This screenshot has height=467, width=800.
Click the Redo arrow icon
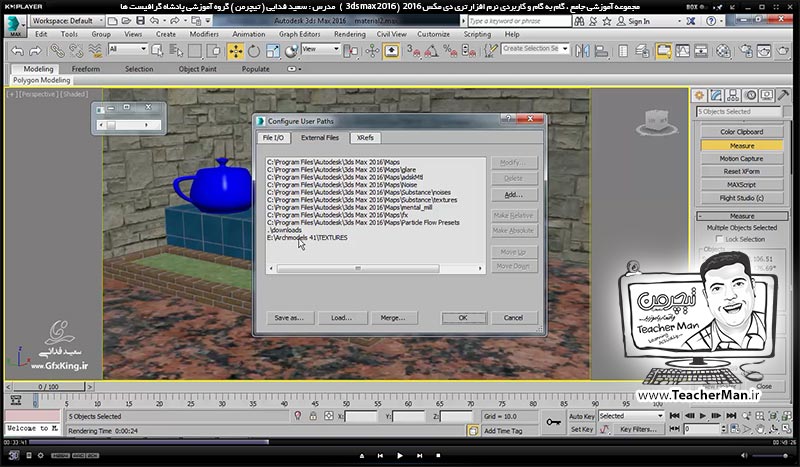(35, 51)
